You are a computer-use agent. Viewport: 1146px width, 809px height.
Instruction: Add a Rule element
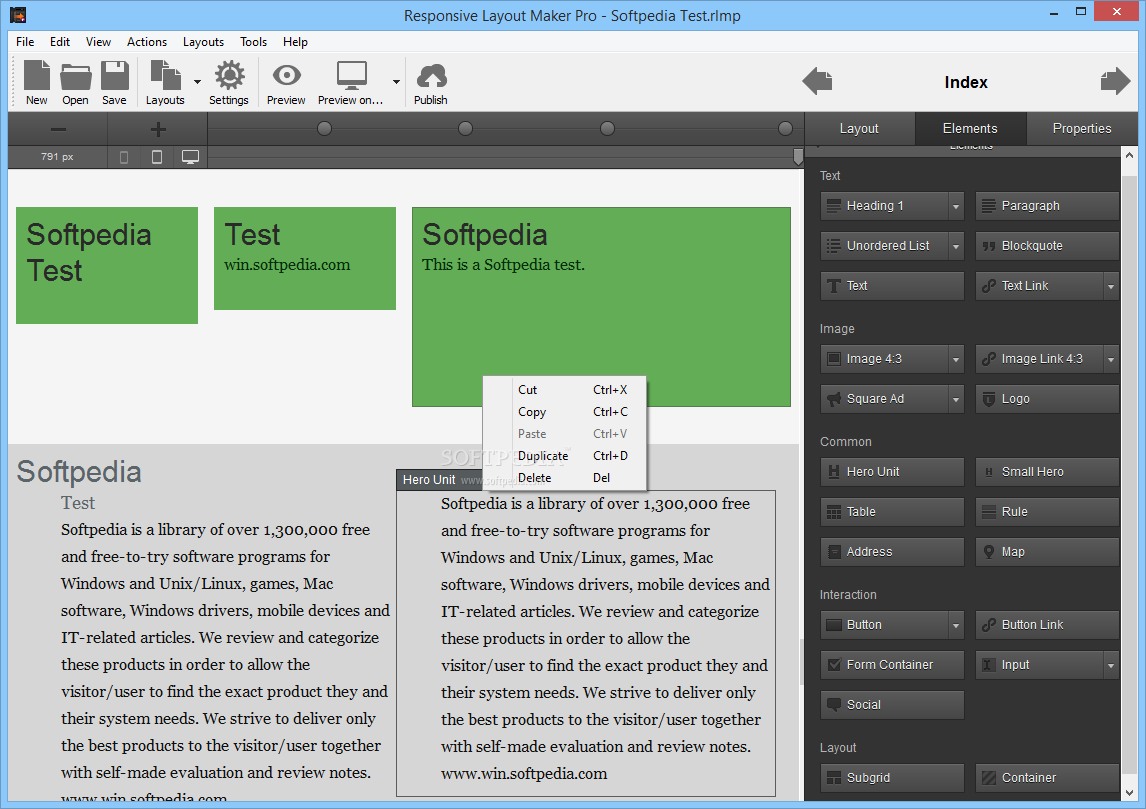point(1047,512)
